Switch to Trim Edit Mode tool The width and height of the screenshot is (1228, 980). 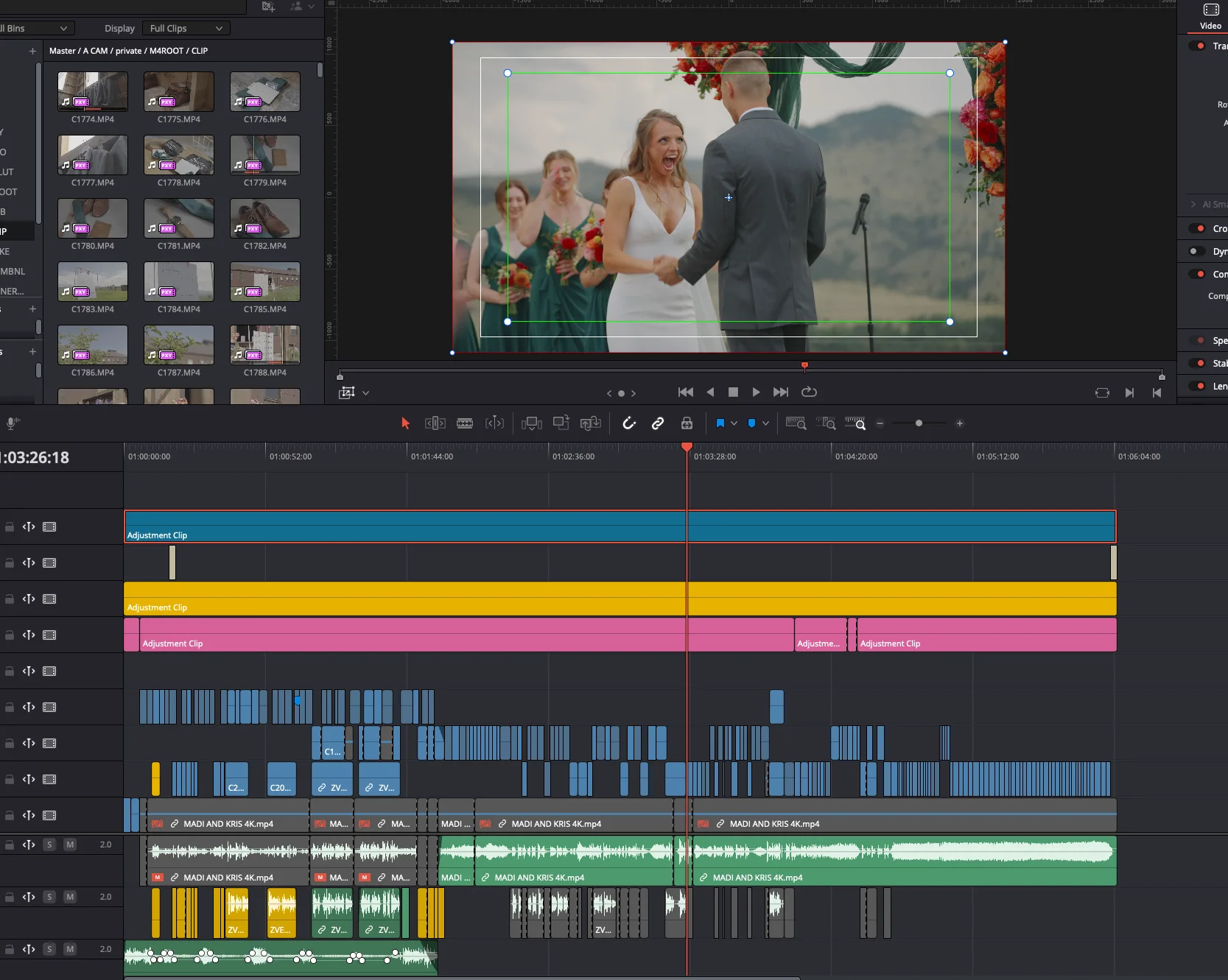coord(435,423)
